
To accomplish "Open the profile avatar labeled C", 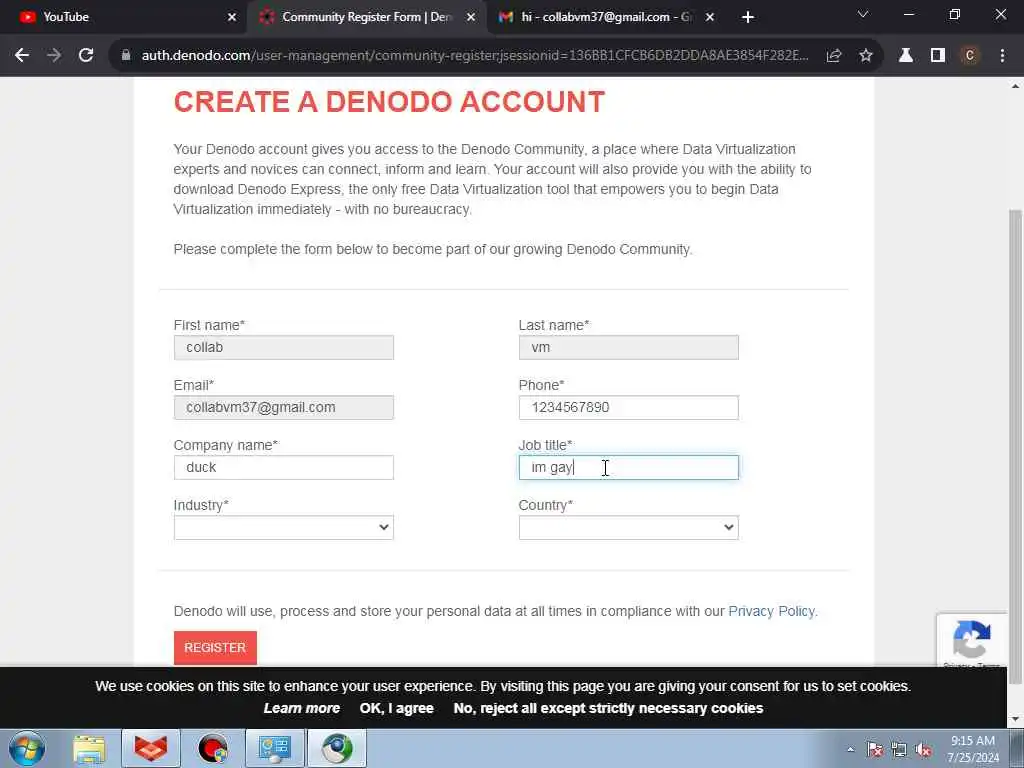I will pos(970,56).
